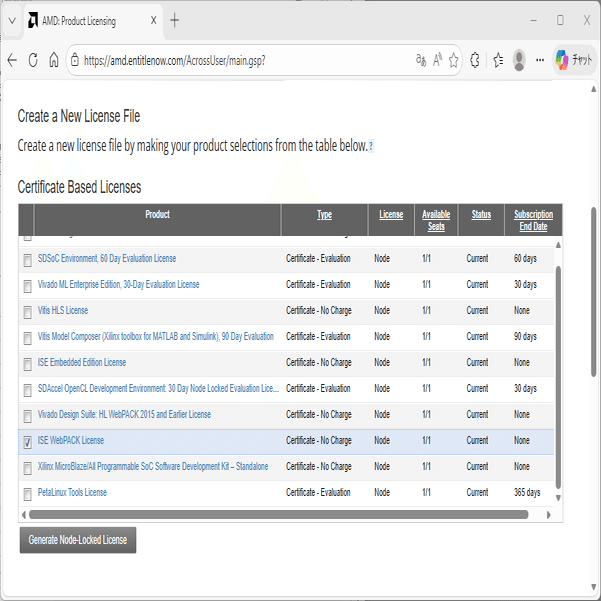Check the Vitis HLS License checkbox

pos(27,311)
